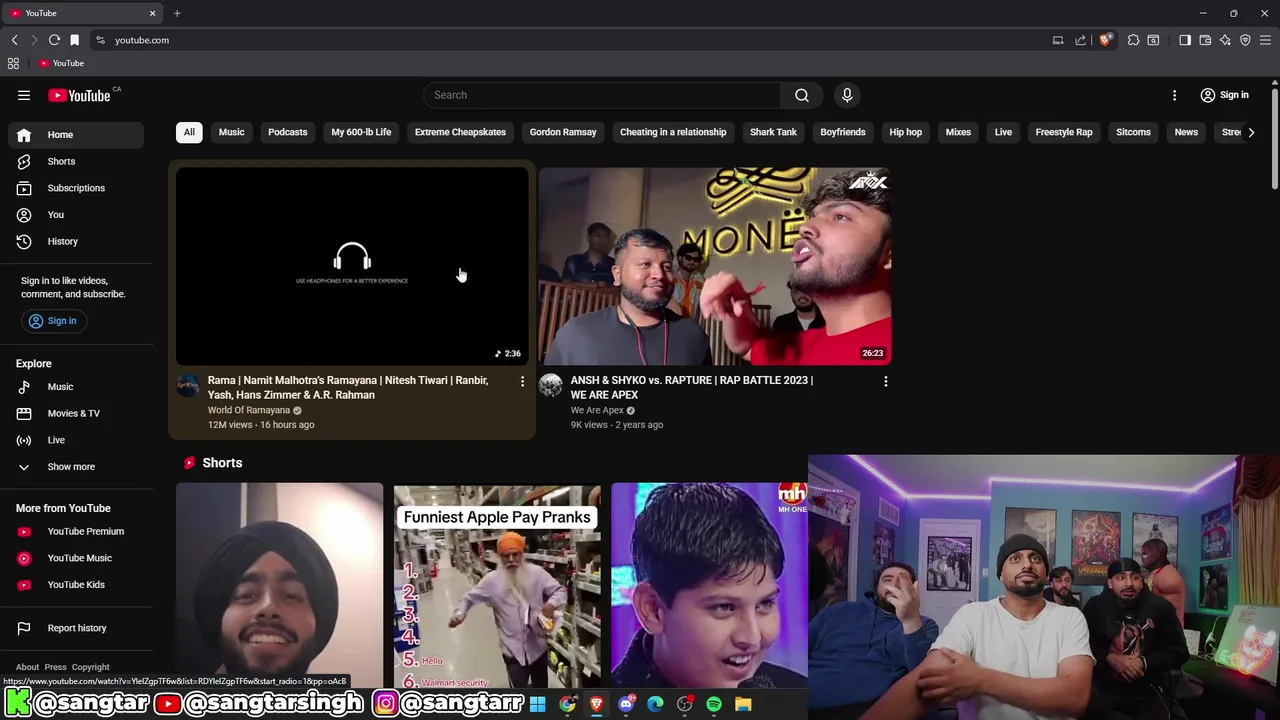Open action menu for Rama Ramayana video

coord(522,381)
